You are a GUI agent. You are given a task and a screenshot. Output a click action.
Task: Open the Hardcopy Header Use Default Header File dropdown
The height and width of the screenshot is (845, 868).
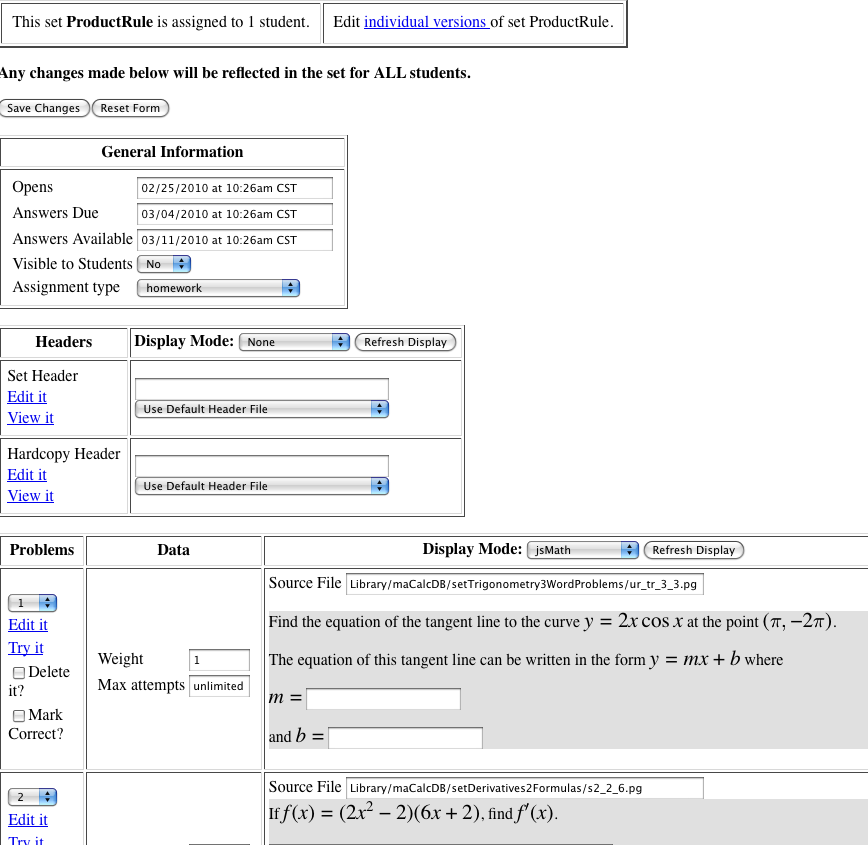(x=262, y=486)
